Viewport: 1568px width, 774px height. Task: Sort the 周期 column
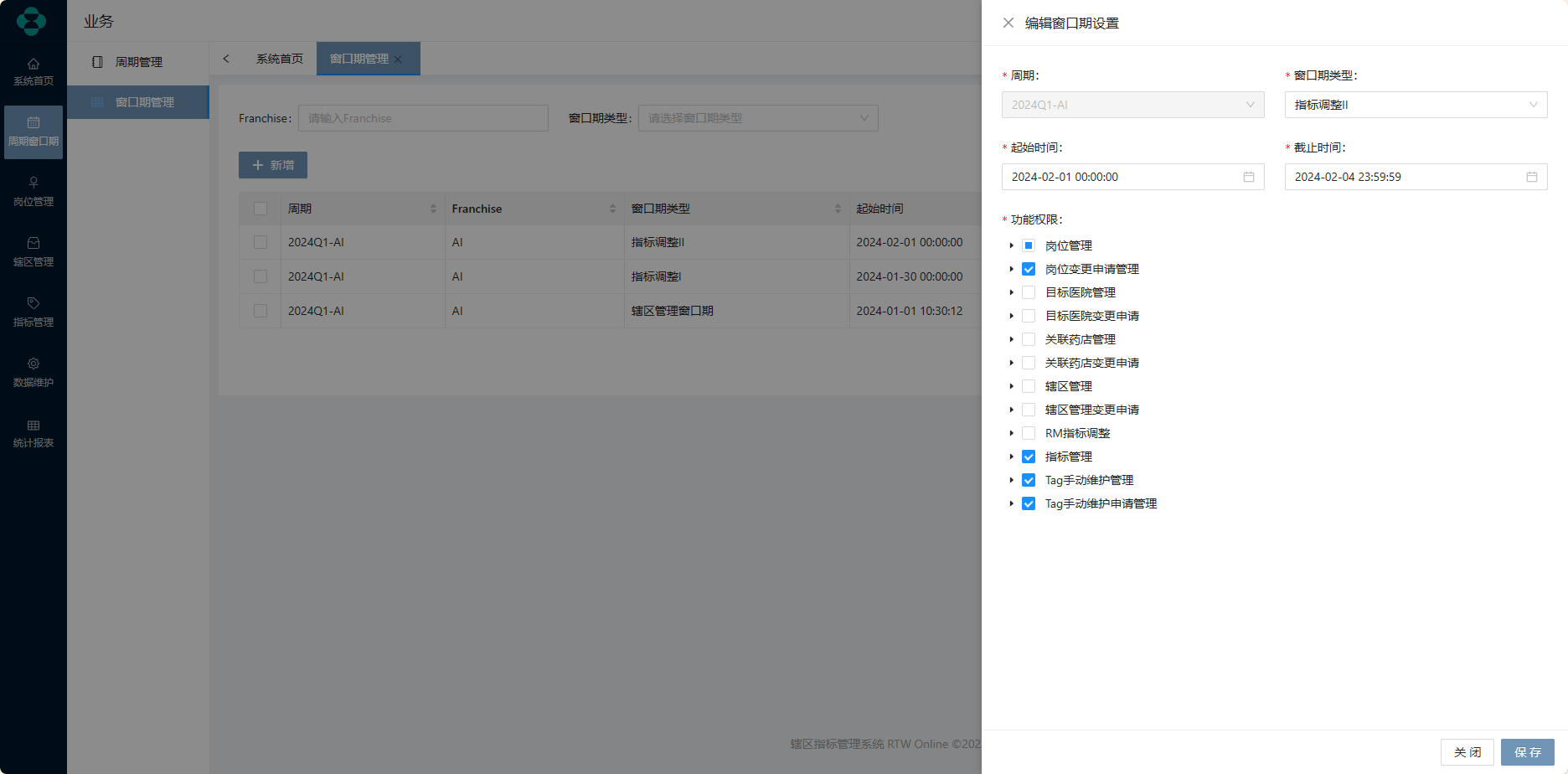click(433, 209)
